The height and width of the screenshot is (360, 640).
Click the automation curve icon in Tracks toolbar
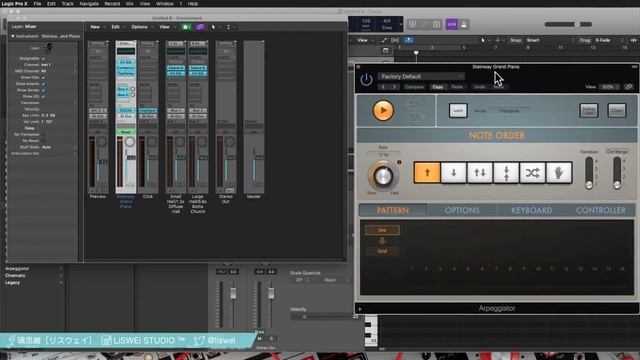384,40
